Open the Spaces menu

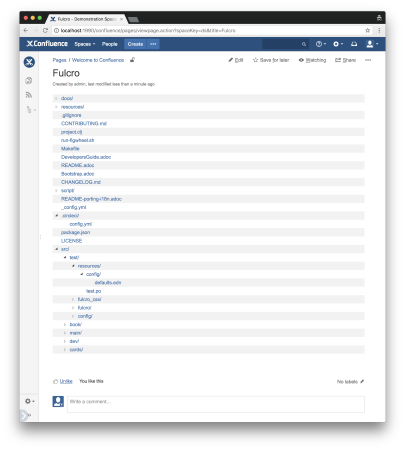(x=85, y=44)
